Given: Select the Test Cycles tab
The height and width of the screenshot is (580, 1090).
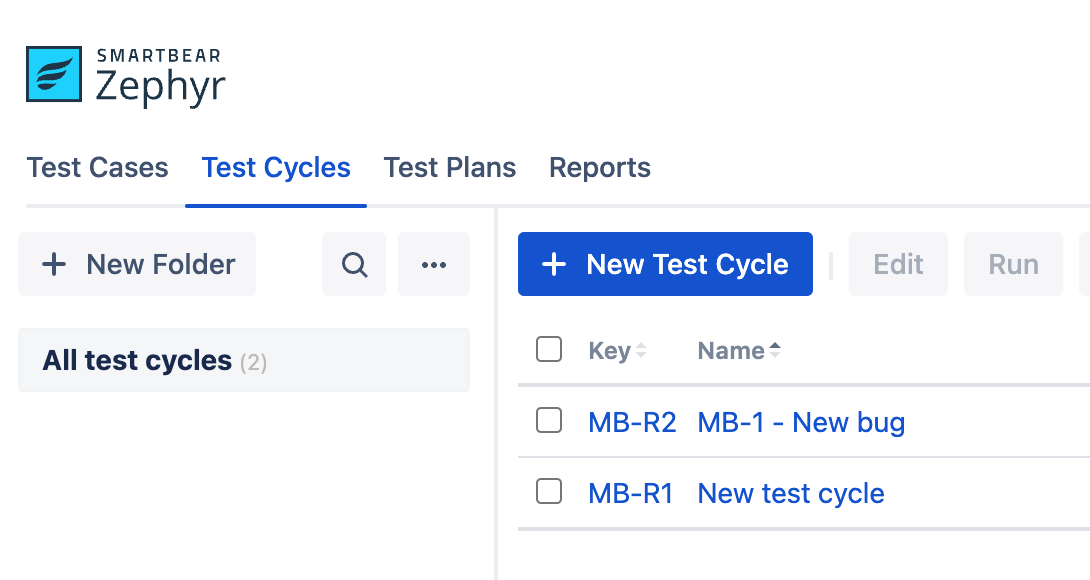Looking at the screenshot, I should pos(276,168).
